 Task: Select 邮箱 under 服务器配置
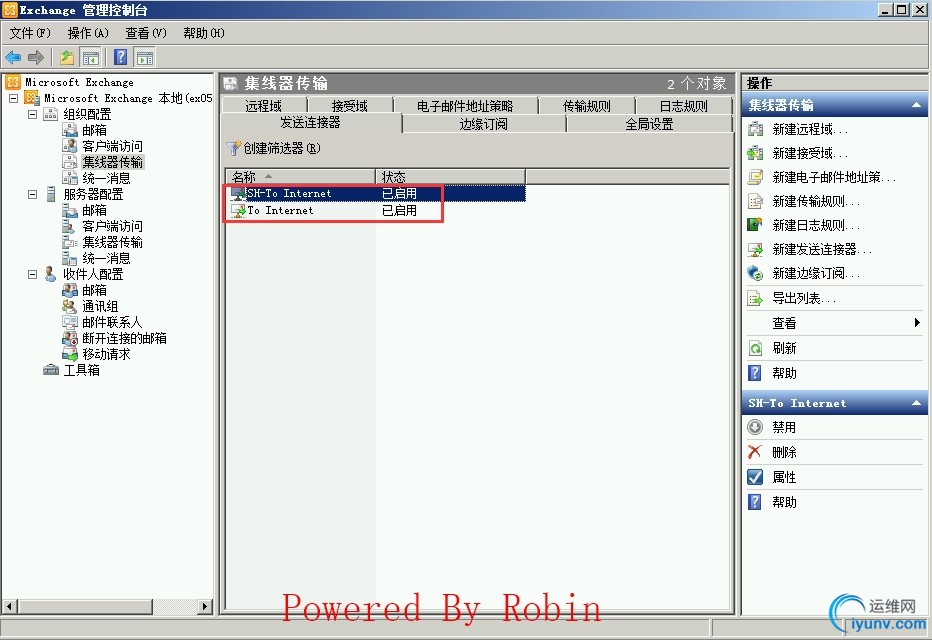(95, 210)
